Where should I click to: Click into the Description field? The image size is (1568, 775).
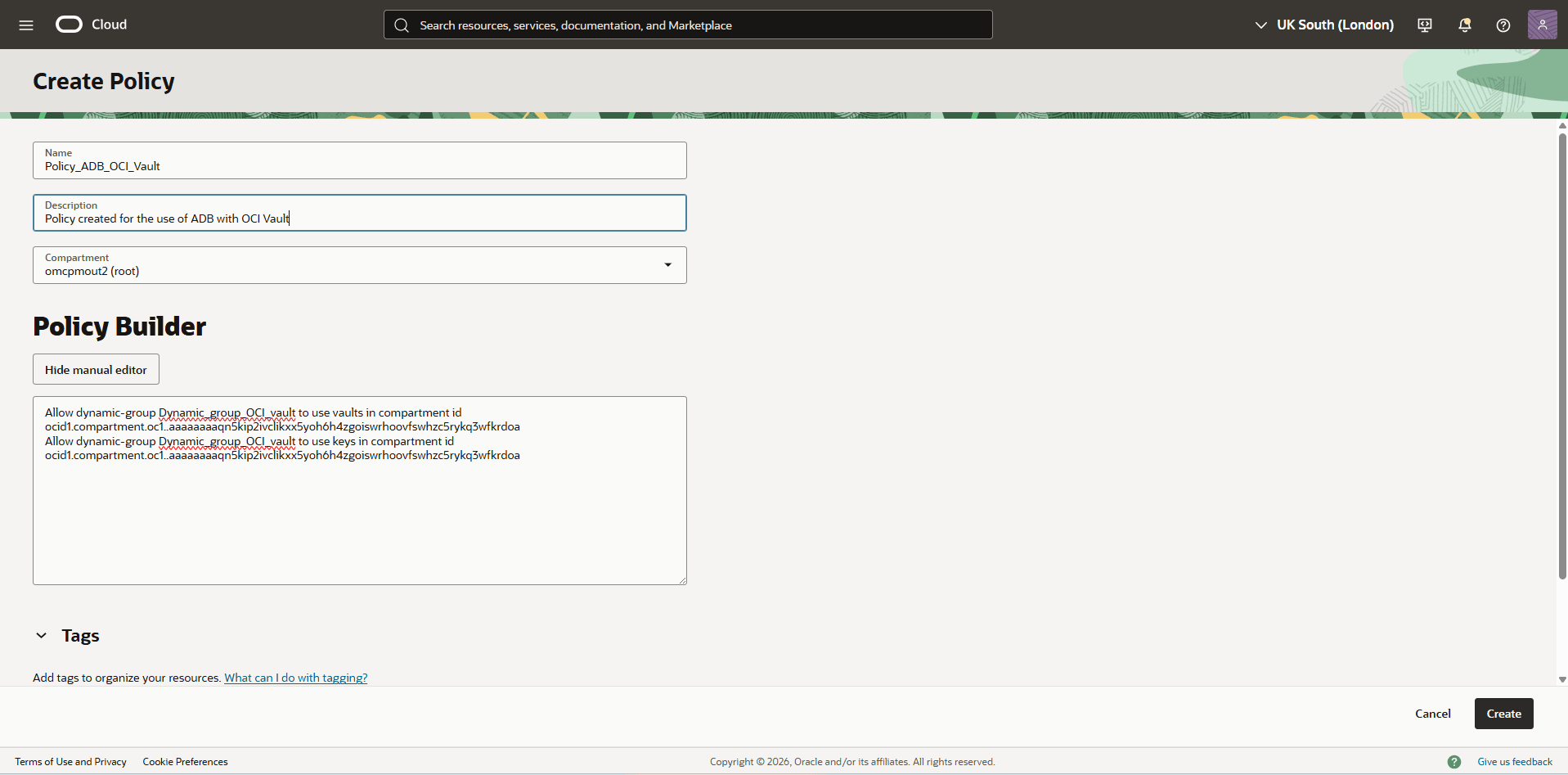click(x=360, y=213)
